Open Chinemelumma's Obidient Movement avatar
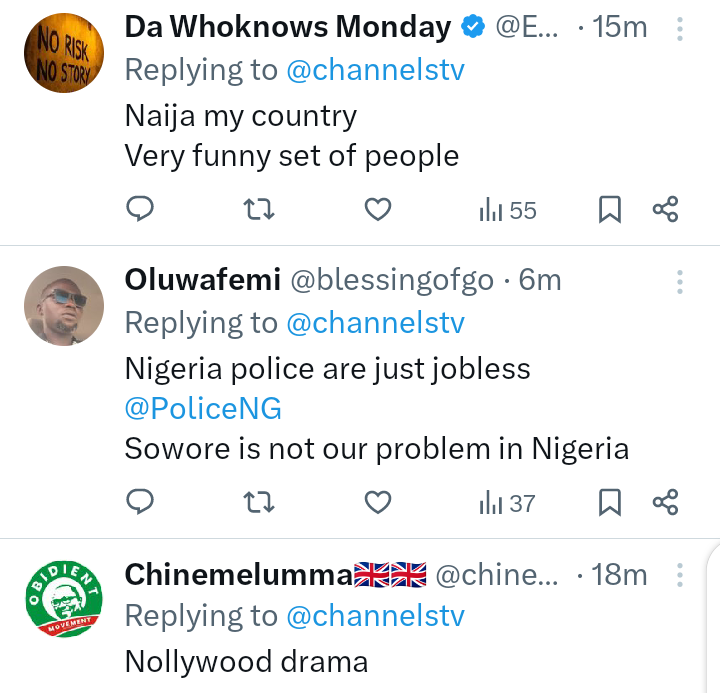The image size is (720, 693). pyautogui.click(x=63, y=598)
